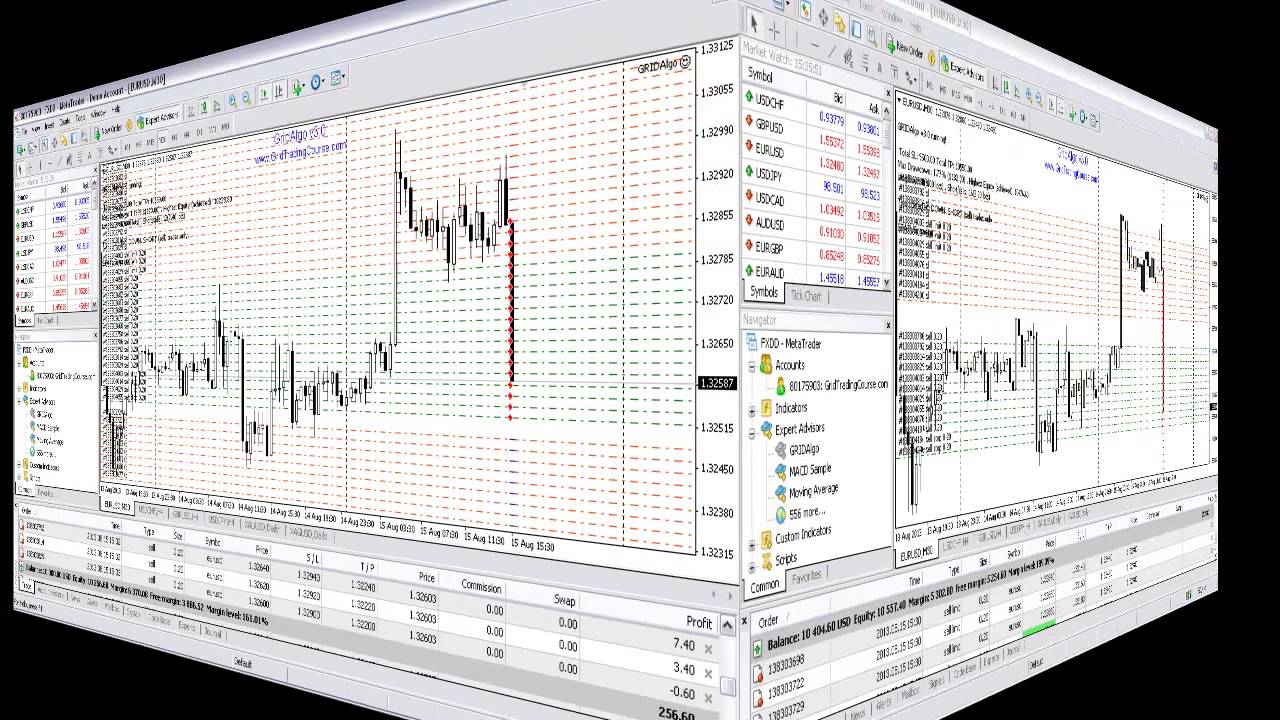
Task: Click the Profit column header in left Terminal
Action: [699, 623]
